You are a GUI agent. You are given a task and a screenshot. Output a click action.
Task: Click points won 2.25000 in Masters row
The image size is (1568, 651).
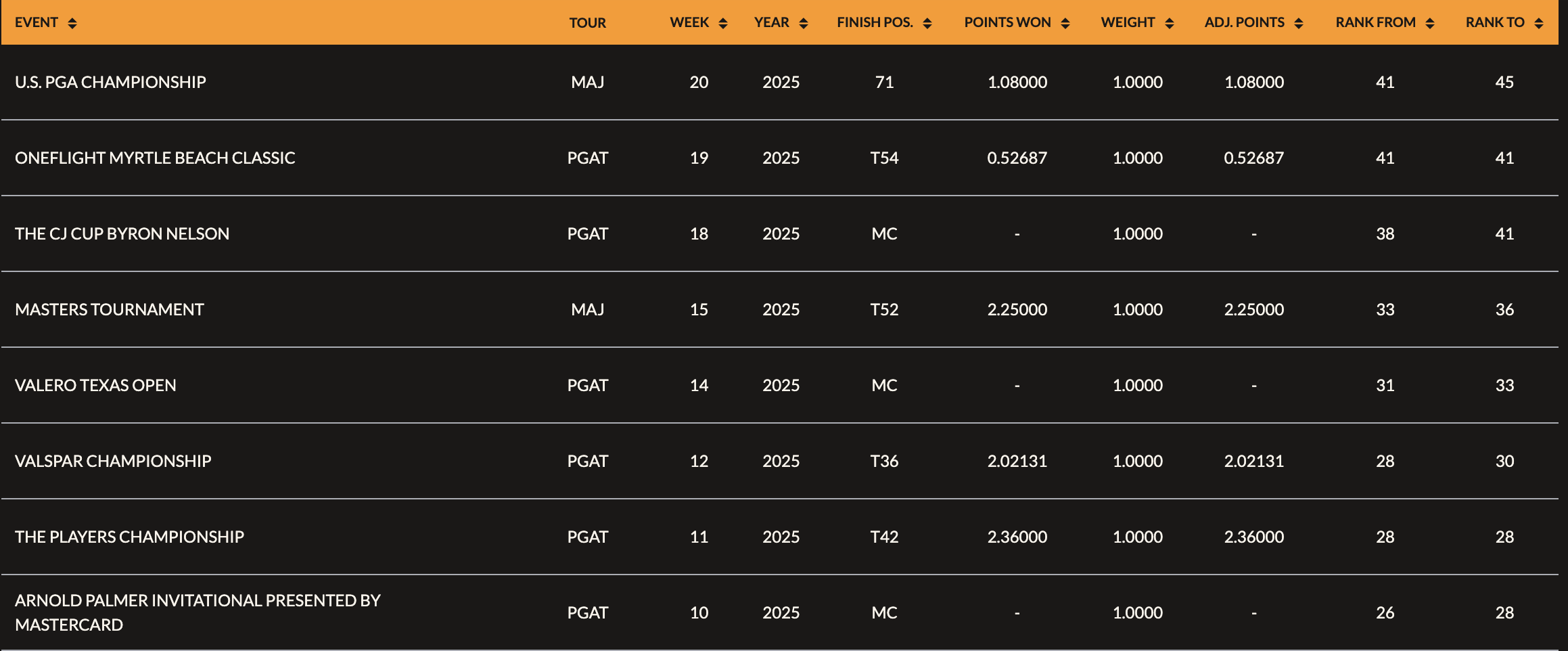(x=1017, y=309)
